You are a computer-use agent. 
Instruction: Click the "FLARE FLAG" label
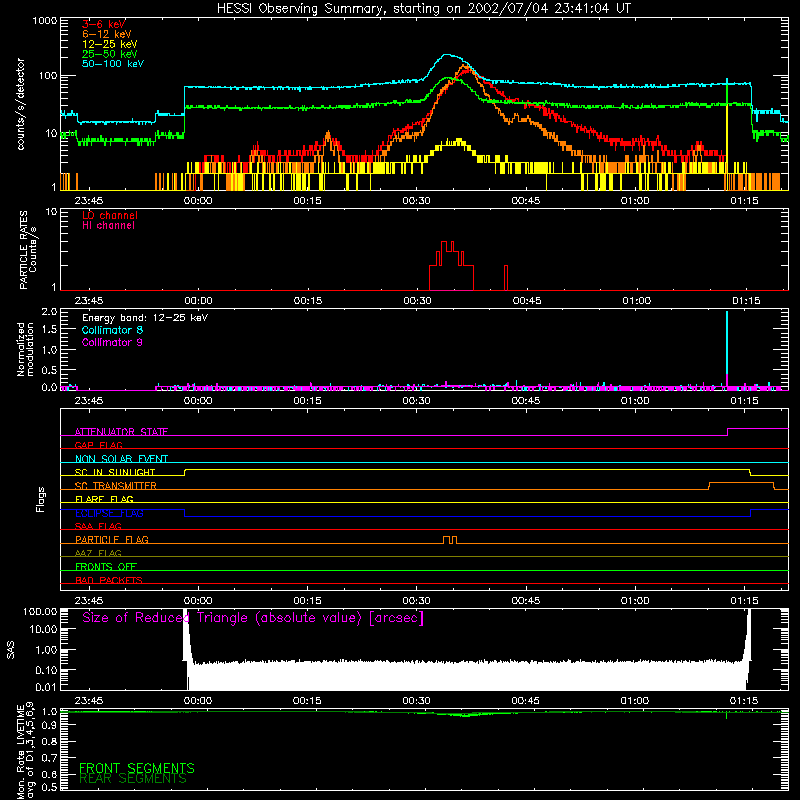(x=104, y=499)
